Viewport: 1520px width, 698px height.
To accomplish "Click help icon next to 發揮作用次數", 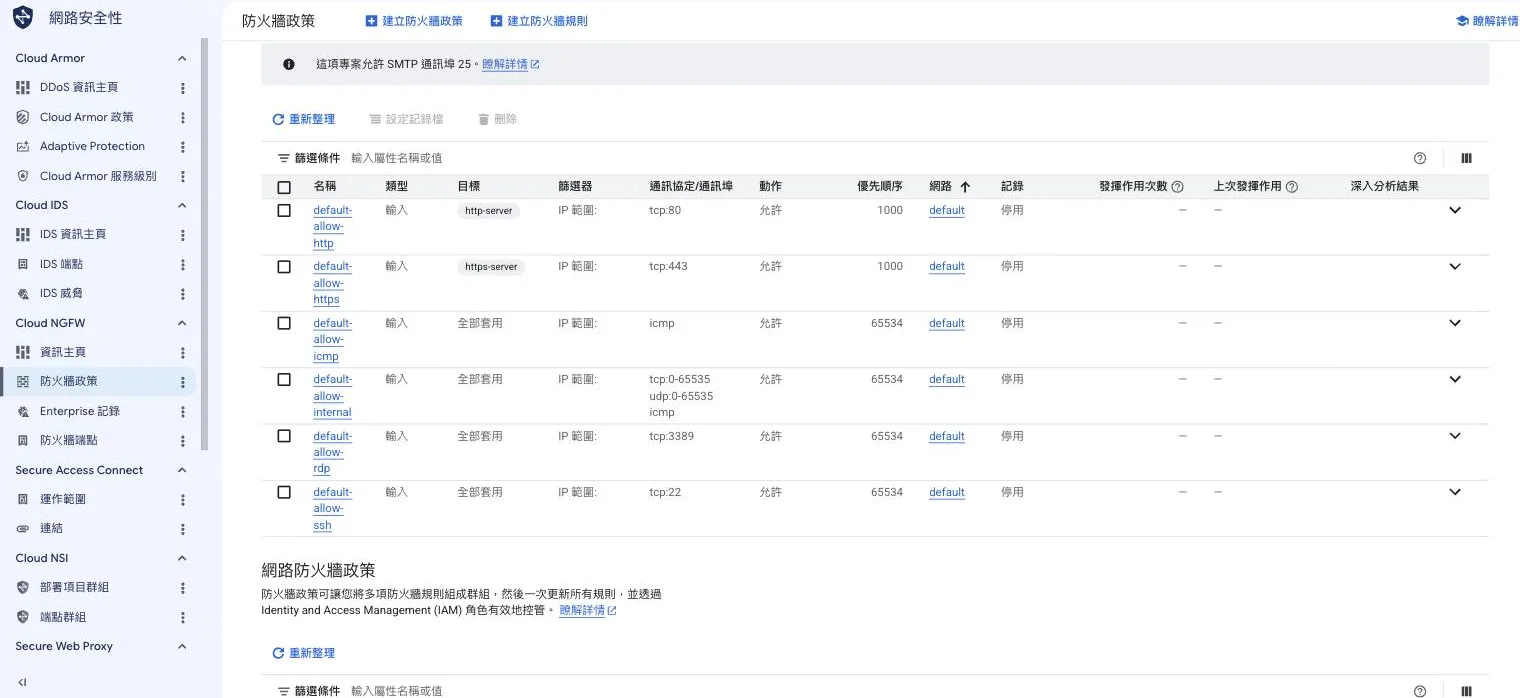I will click(x=1177, y=187).
